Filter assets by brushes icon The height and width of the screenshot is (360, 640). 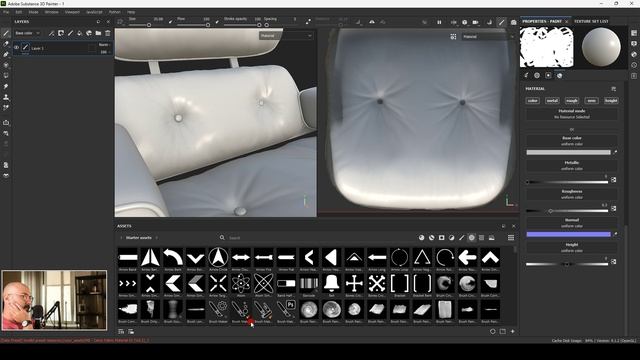[x=462, y=238]
